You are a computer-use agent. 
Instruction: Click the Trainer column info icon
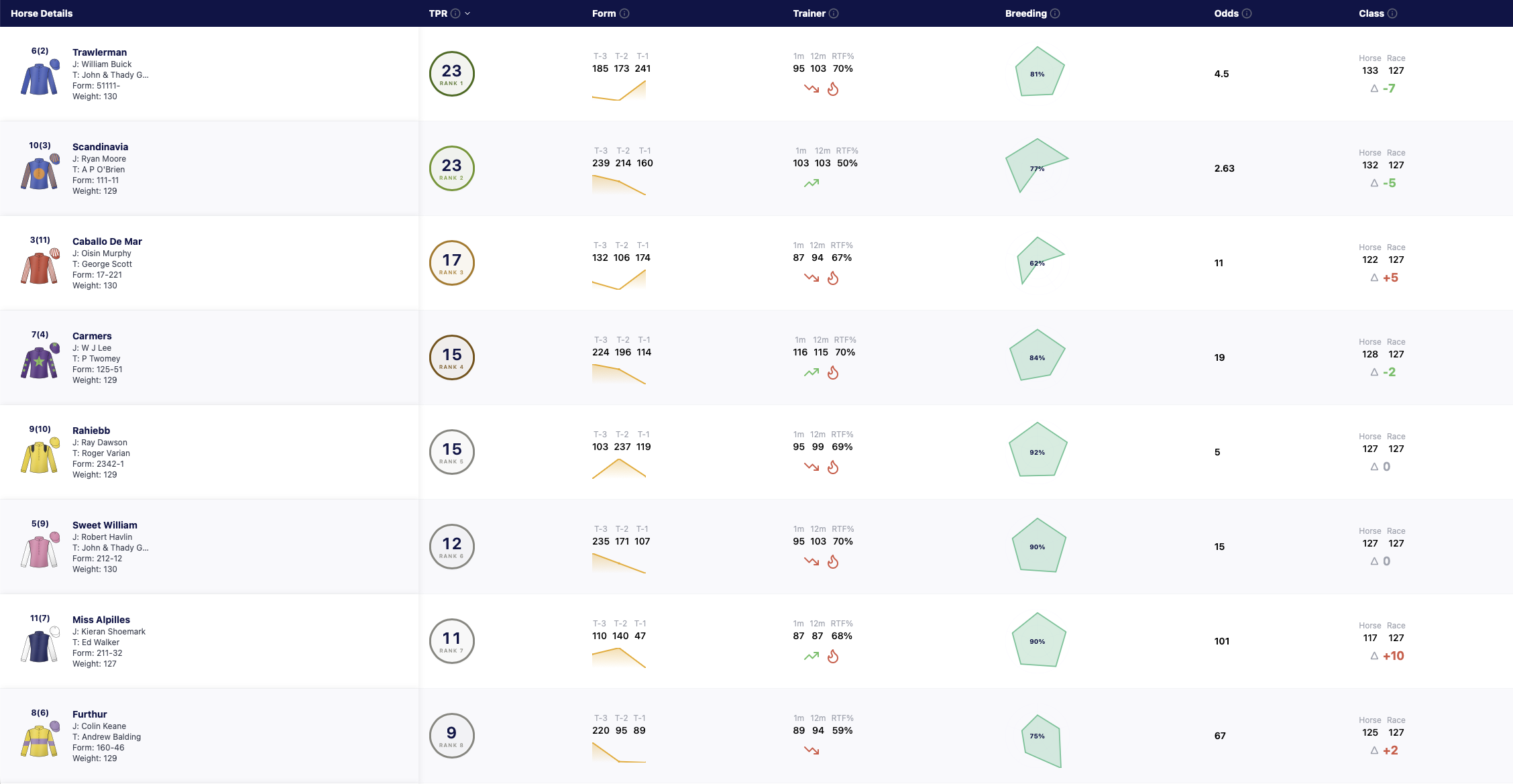[834, 13]
